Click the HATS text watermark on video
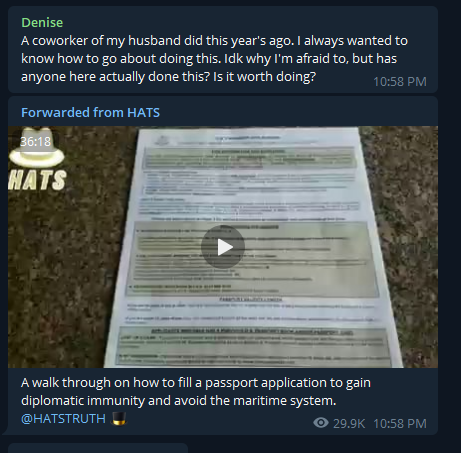The height and width of the screenshot is (453, 461). coord(37,180)
